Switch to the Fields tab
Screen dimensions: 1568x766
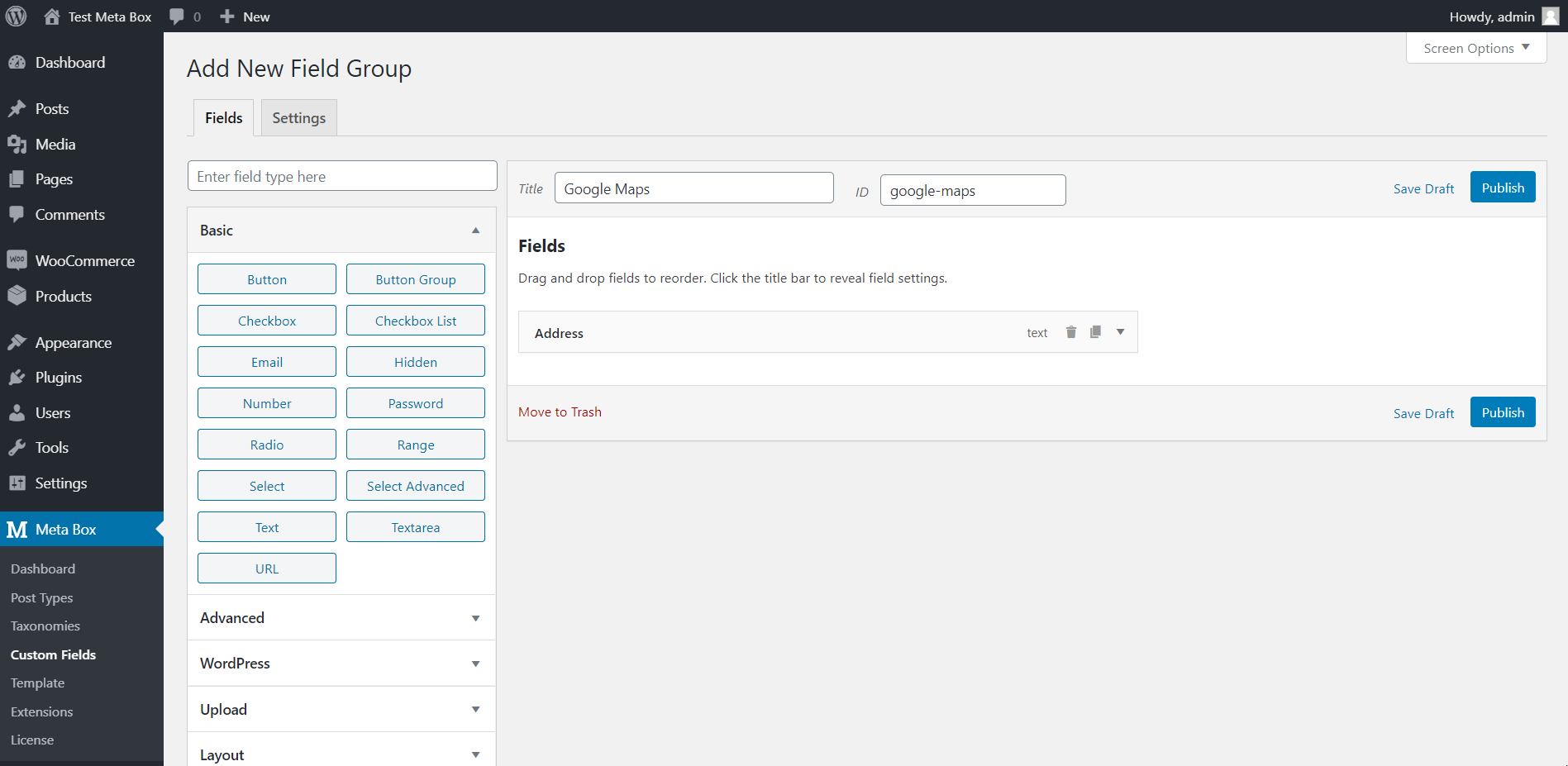pos(224,118)
